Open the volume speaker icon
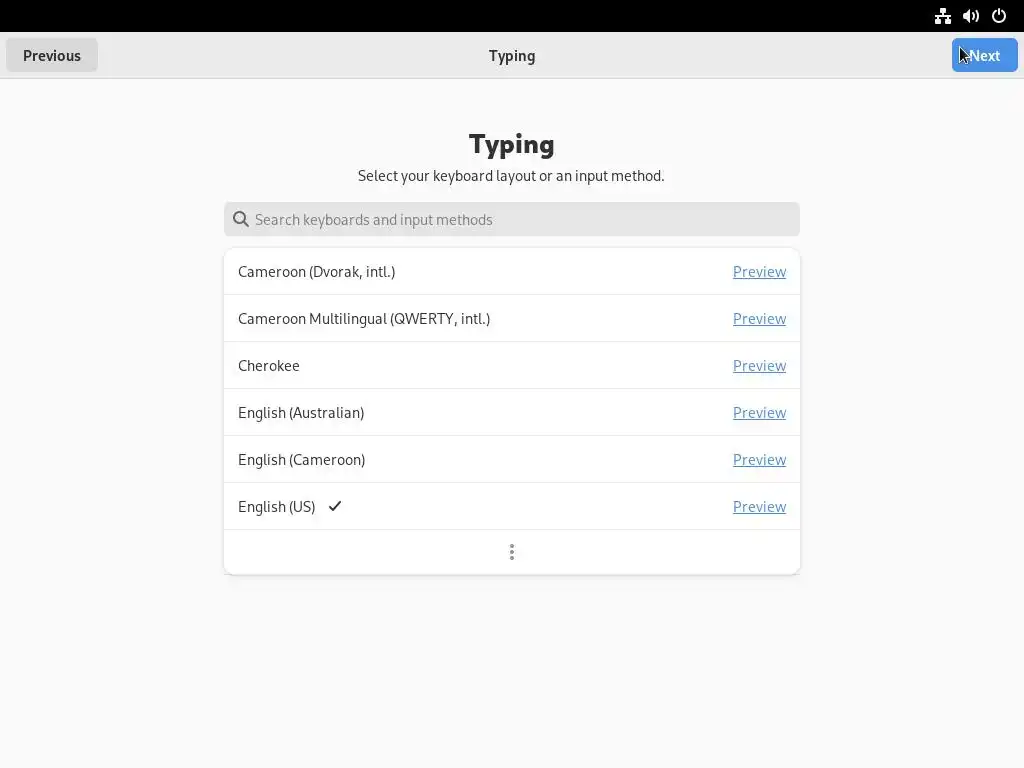Image resolution: width=1024 pixels, height=768 pixels. pyautogui.click(x=970, y=16)
